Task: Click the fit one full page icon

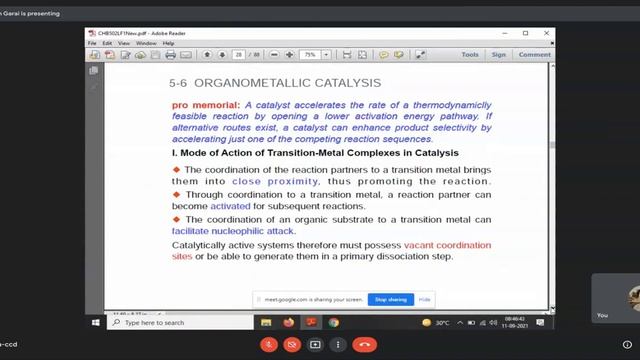Action: coord(362,55)
